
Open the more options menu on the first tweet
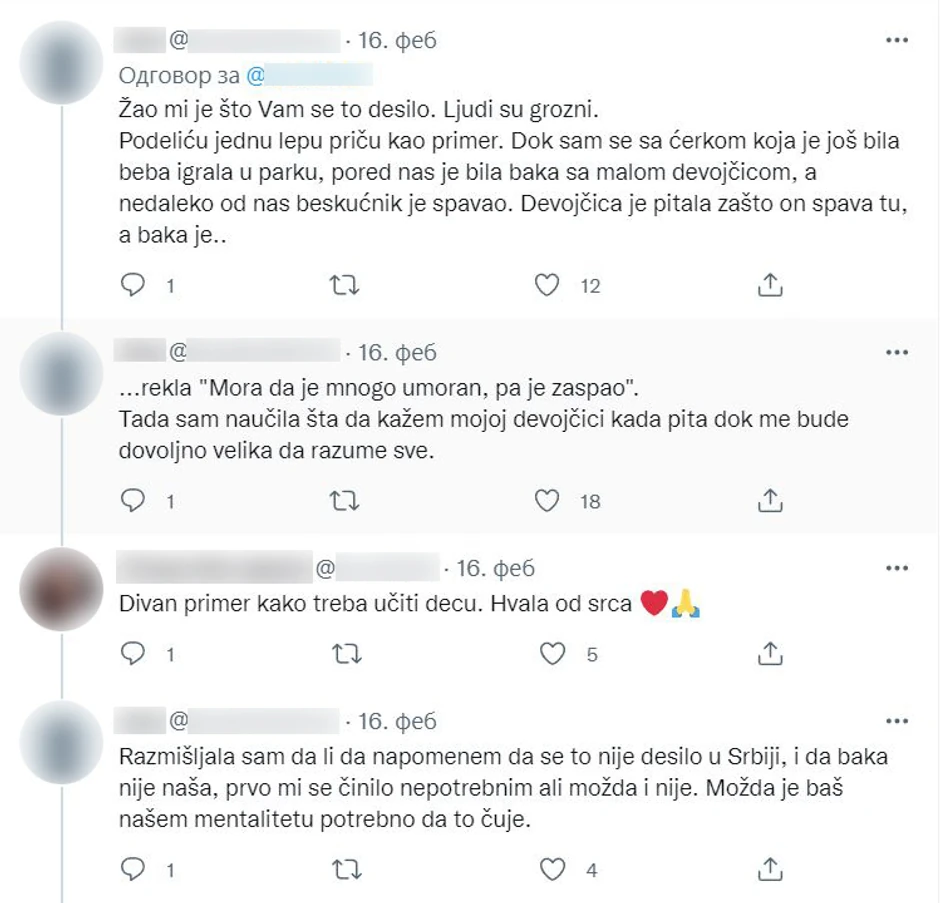coord(897,40)
